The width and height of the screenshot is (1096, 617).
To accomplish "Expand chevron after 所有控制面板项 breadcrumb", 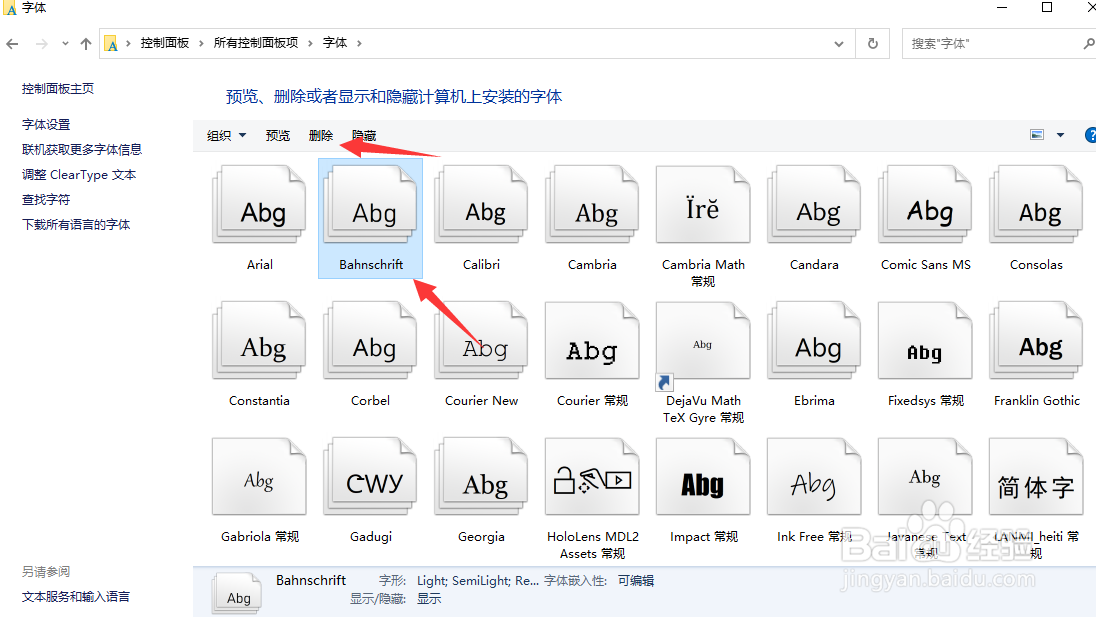I will pos(310,43).
